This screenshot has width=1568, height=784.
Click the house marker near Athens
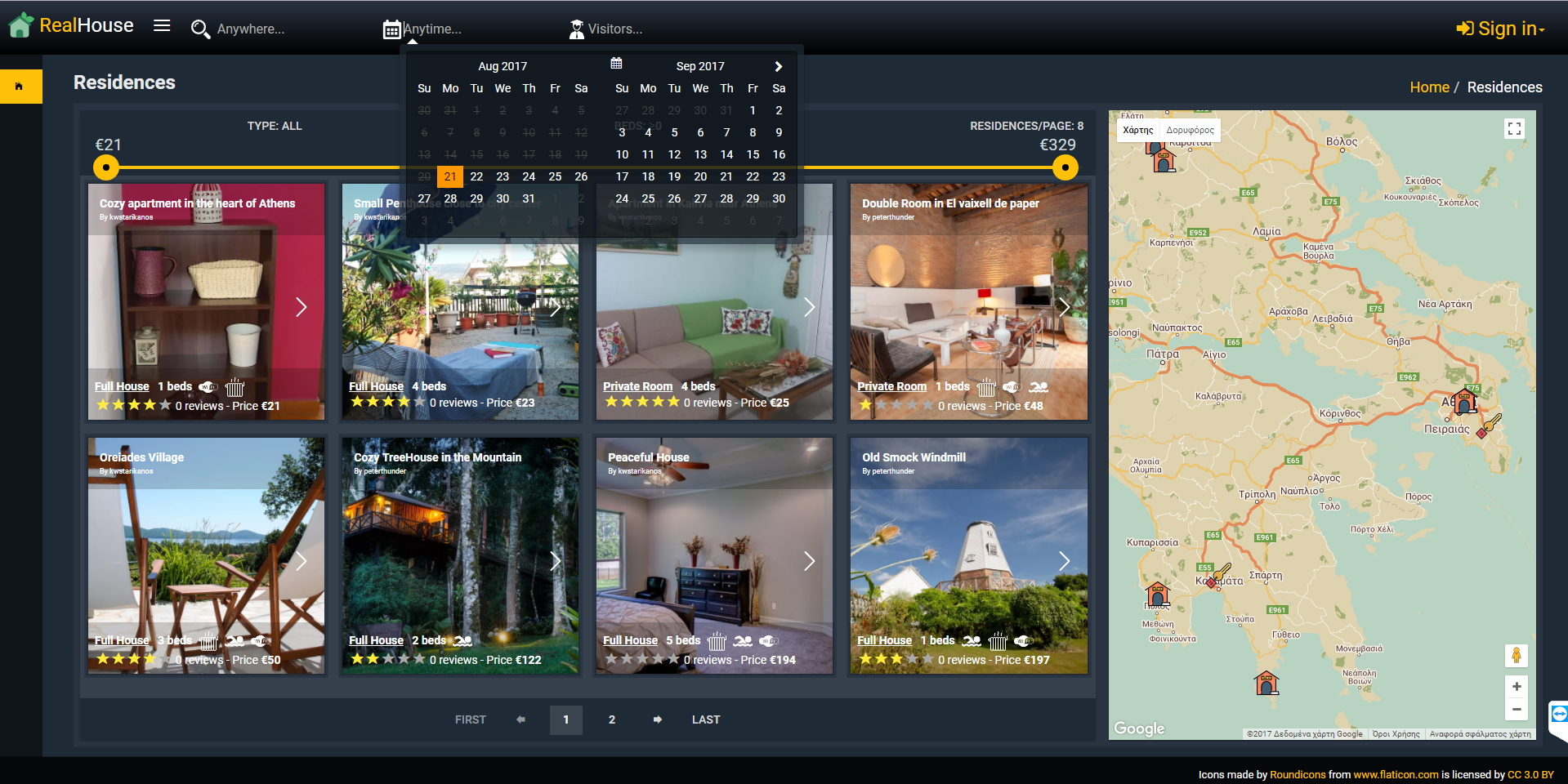point(1464,401)
